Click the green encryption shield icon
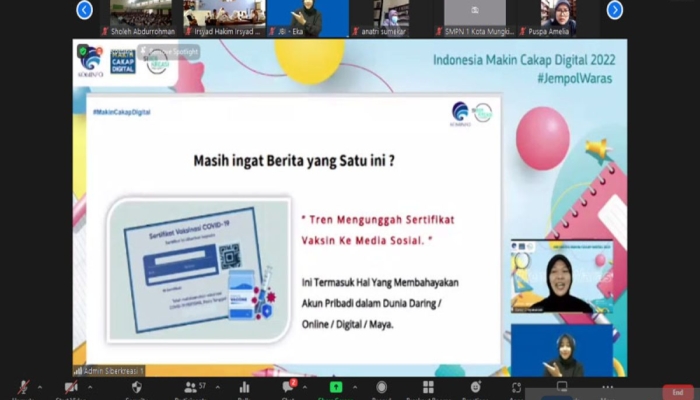The height and width of the screenshot is (400, 700). click(x=83, y=51)
